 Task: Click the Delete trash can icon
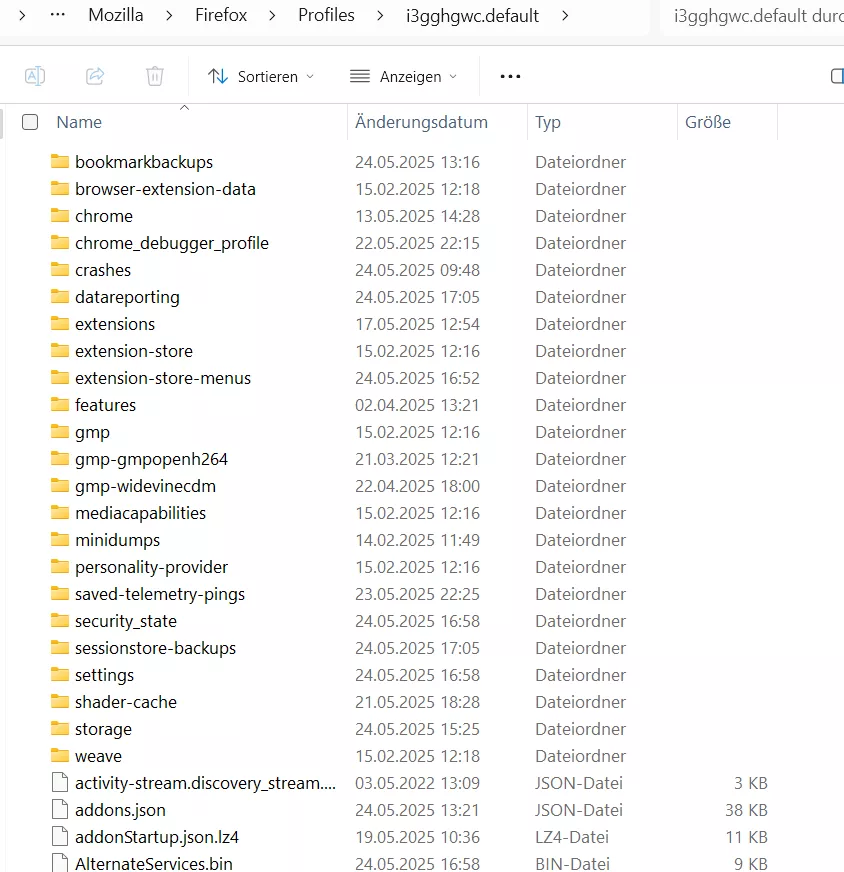point(155,76)
